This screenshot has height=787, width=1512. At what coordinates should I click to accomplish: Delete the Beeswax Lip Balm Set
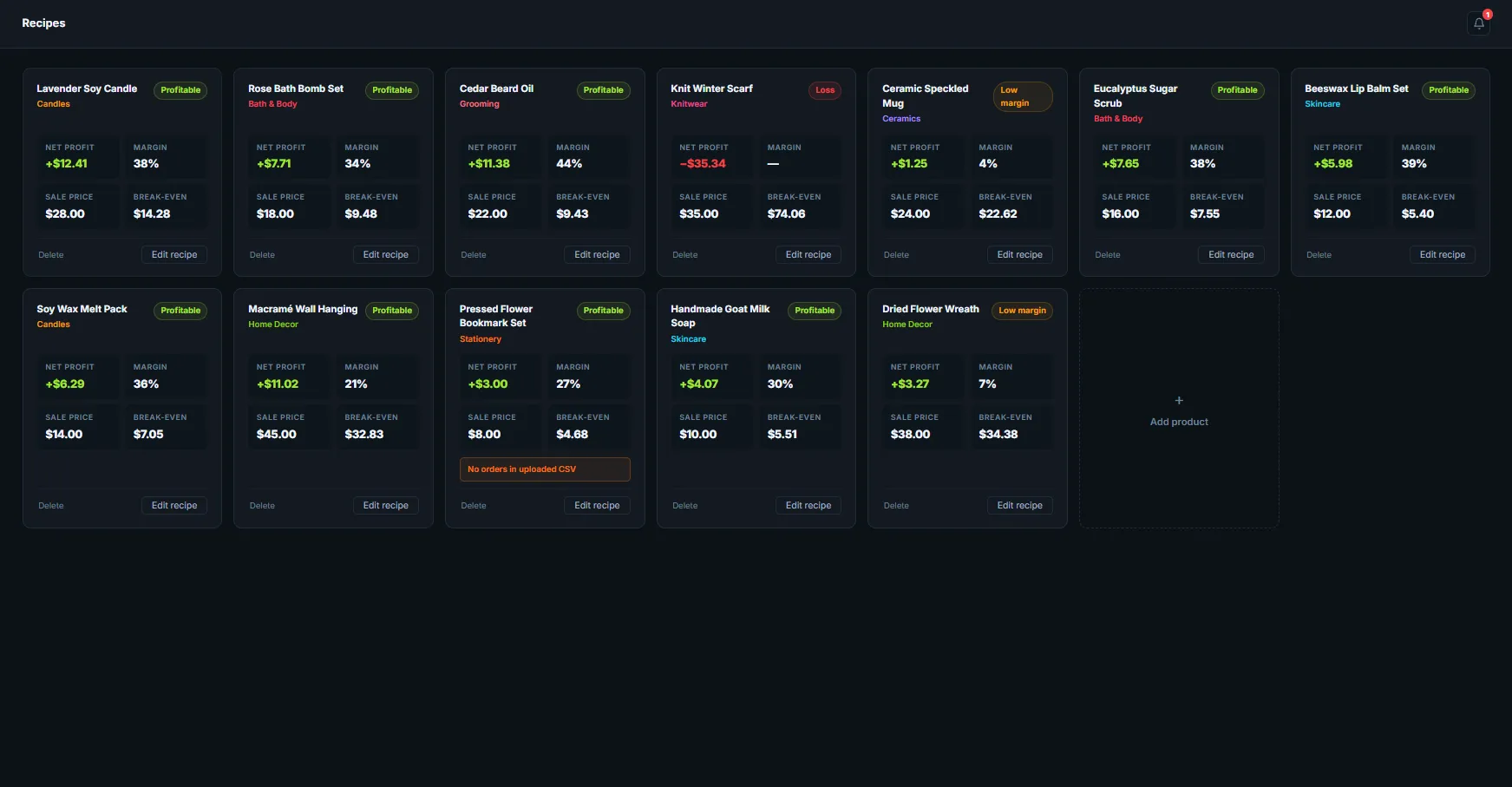[x=1319, y=255]
